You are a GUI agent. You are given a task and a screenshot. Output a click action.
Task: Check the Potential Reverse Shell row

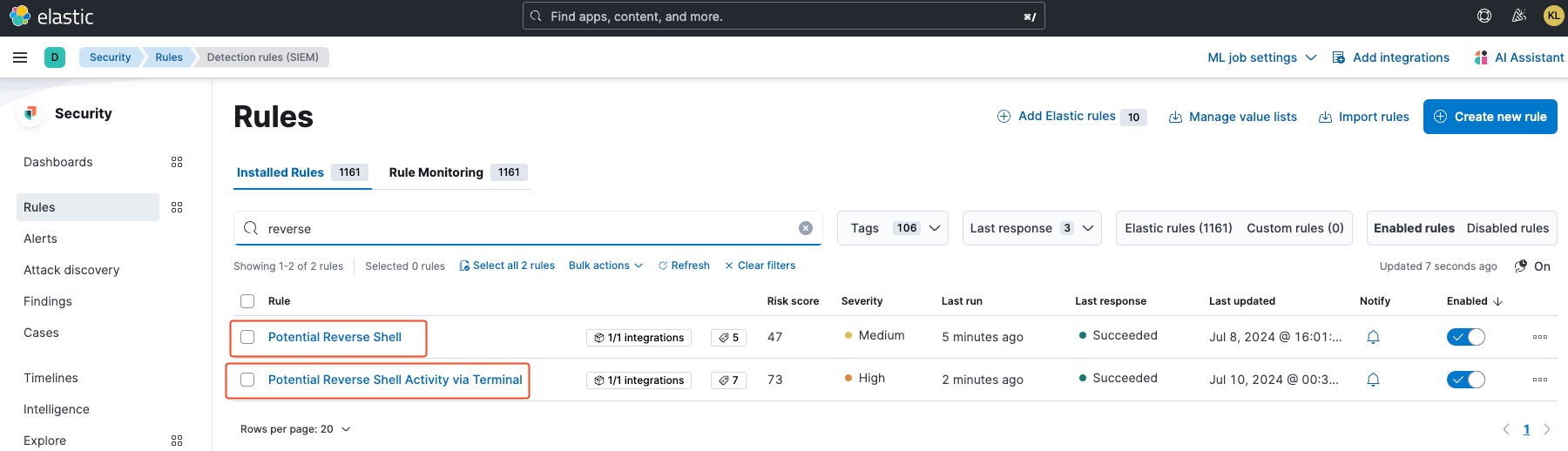click(247, 337)
